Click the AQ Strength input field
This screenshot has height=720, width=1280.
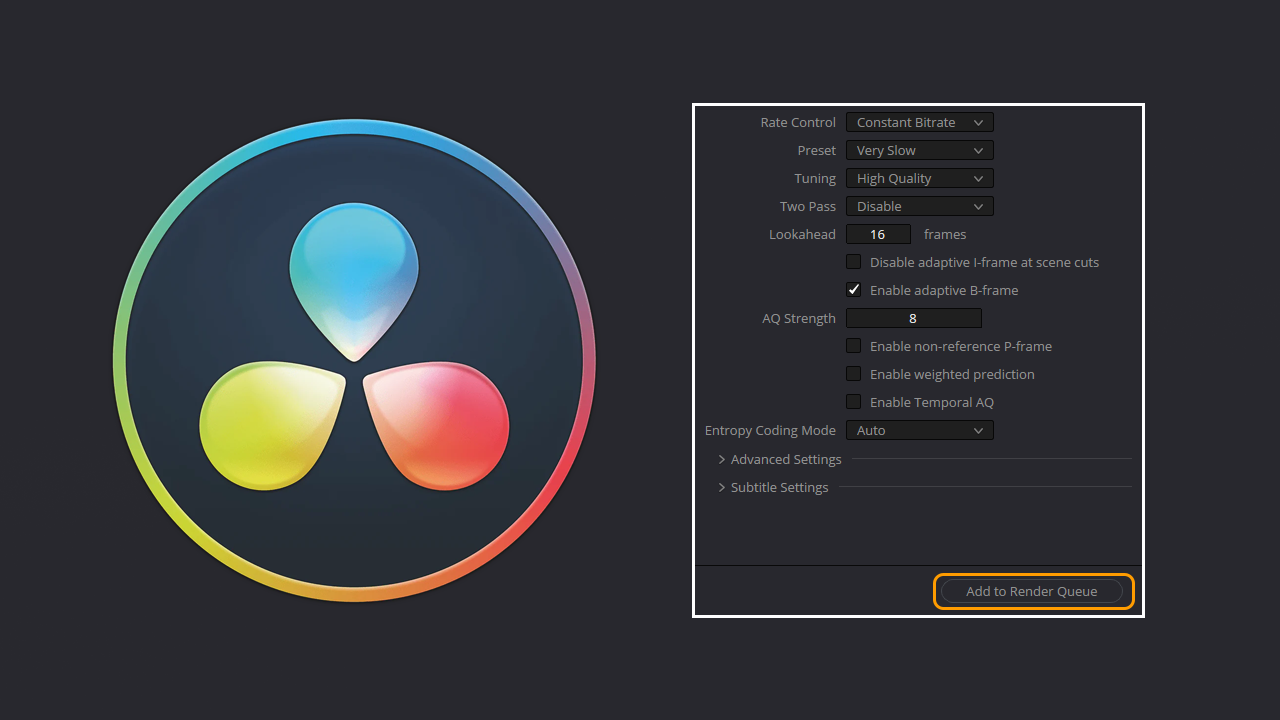(x=913, y=318)
